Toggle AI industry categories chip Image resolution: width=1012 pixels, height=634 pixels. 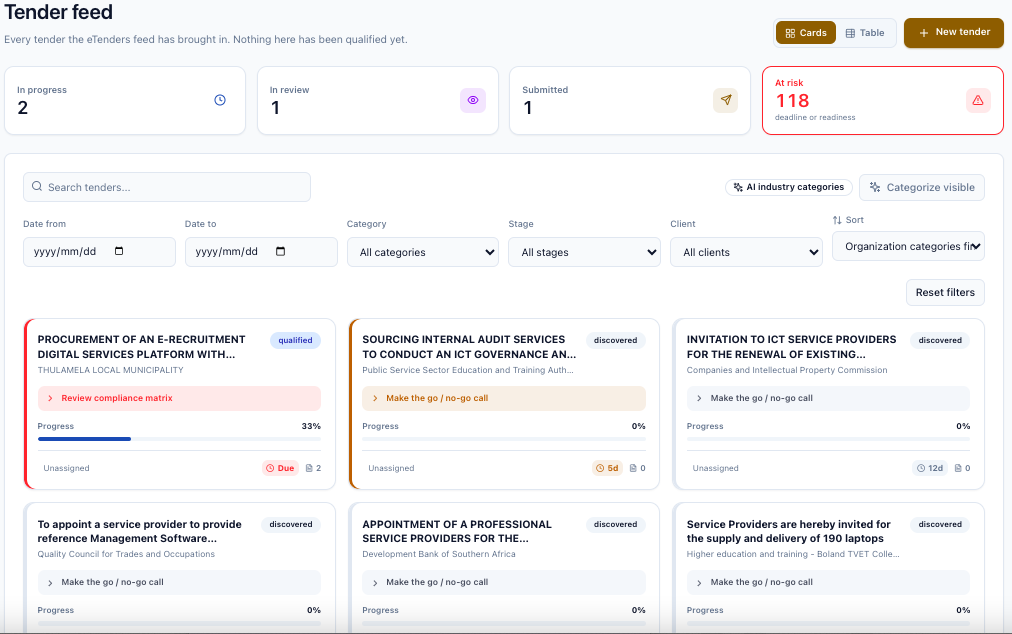[789, 187]
